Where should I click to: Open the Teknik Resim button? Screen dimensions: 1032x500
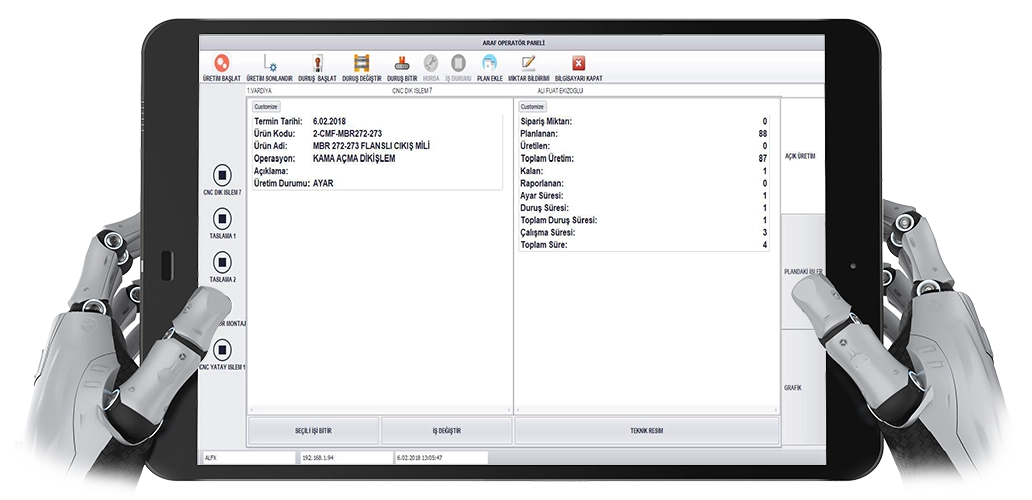[646, 431]
